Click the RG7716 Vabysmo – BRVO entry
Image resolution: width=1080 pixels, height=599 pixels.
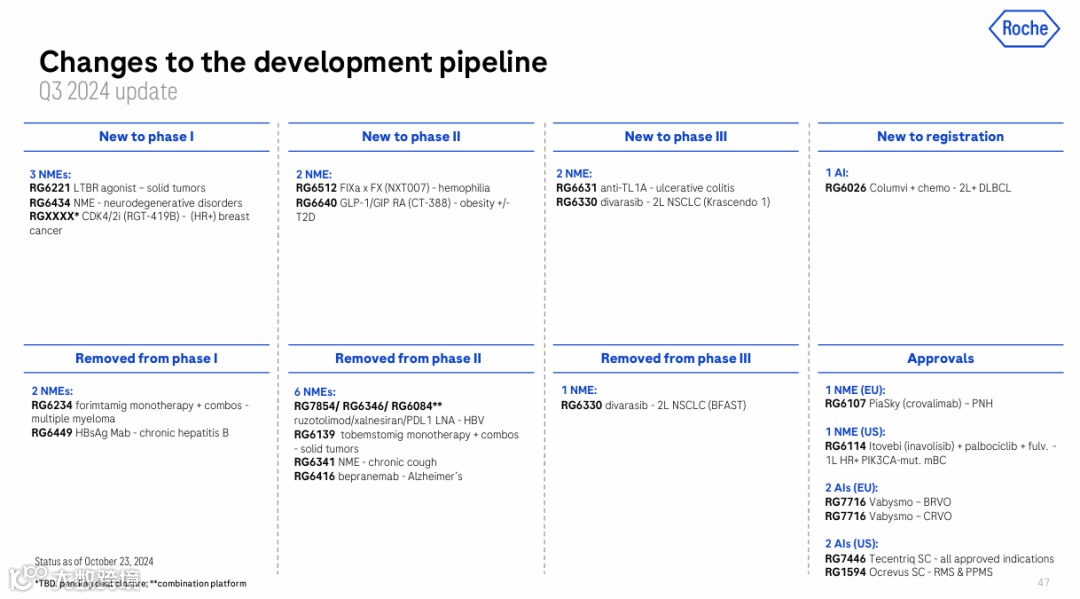[888, 502]
